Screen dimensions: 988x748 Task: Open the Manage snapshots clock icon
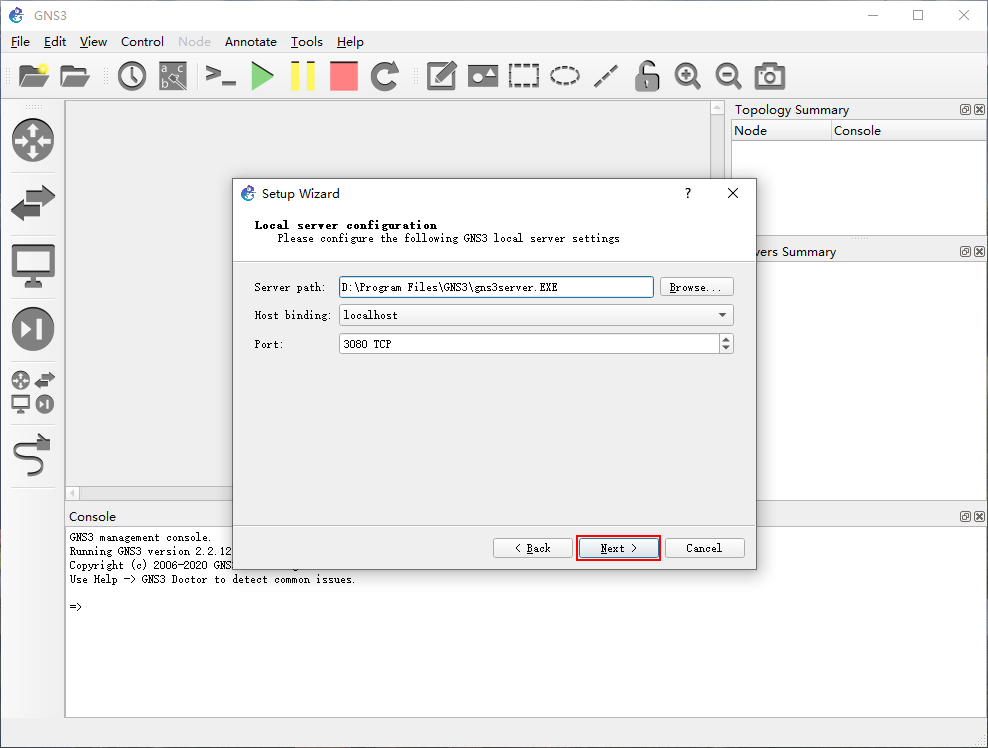coord(132,76)
